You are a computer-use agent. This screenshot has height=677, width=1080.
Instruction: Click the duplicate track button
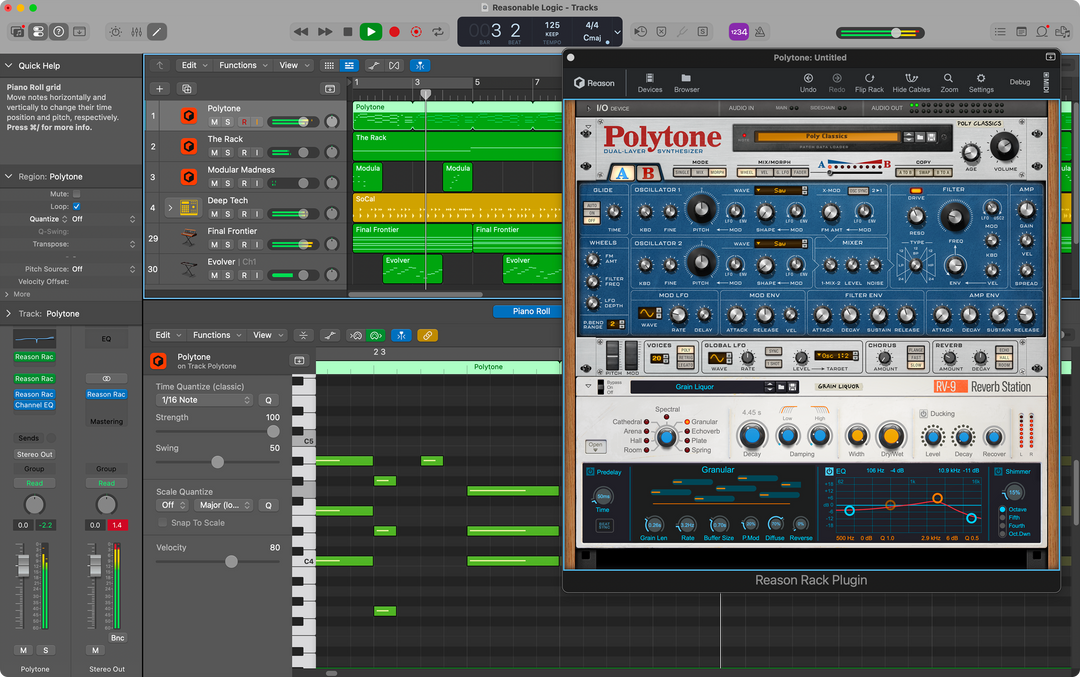click(186, 89)
